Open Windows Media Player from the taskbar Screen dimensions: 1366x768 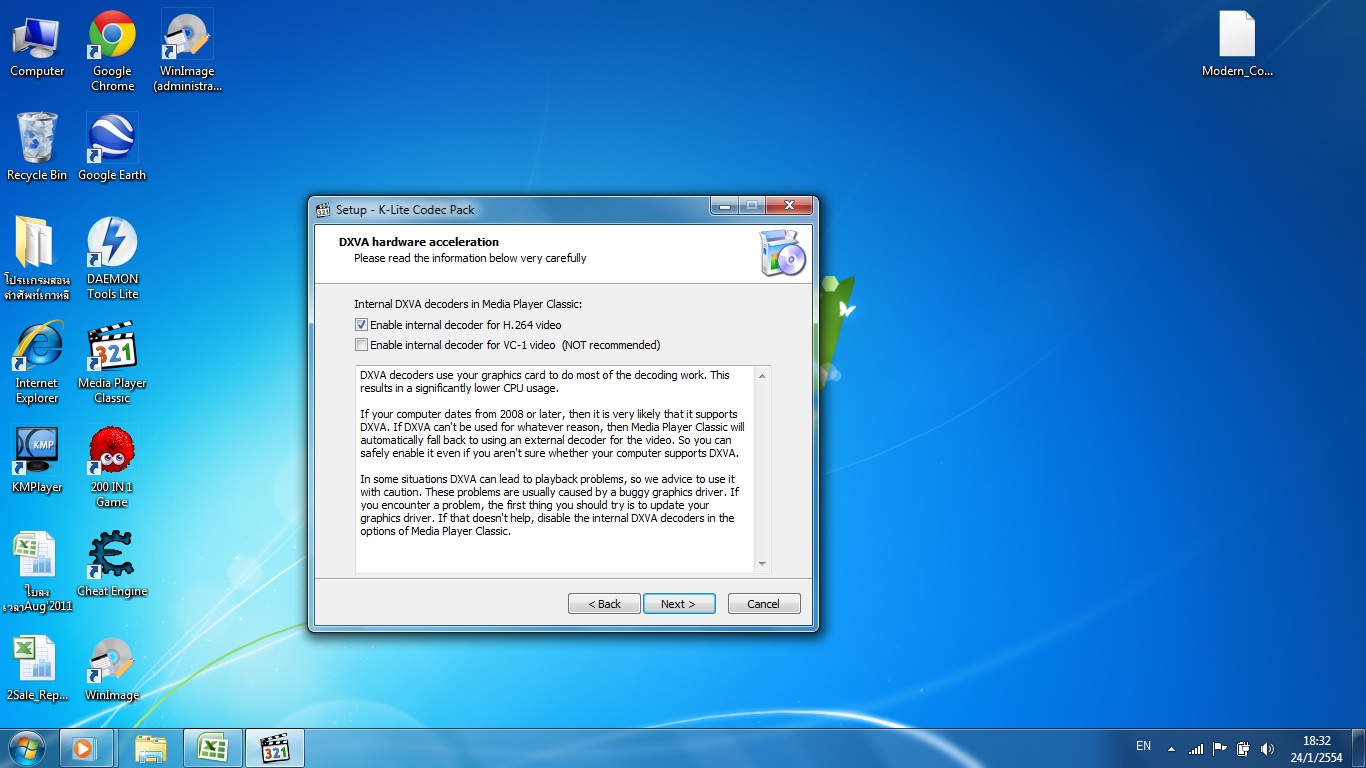[84, 748]
